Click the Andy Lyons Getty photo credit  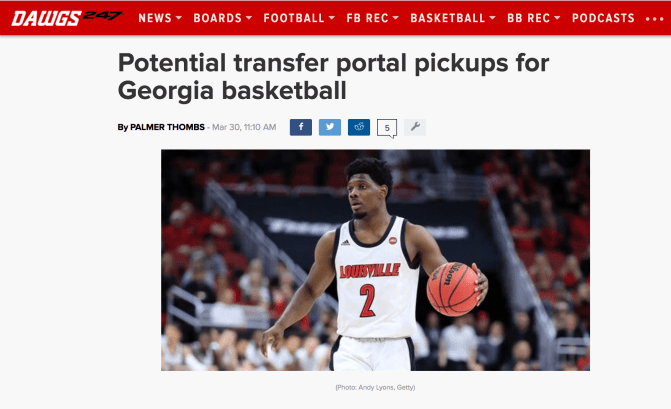click(375, 387)
